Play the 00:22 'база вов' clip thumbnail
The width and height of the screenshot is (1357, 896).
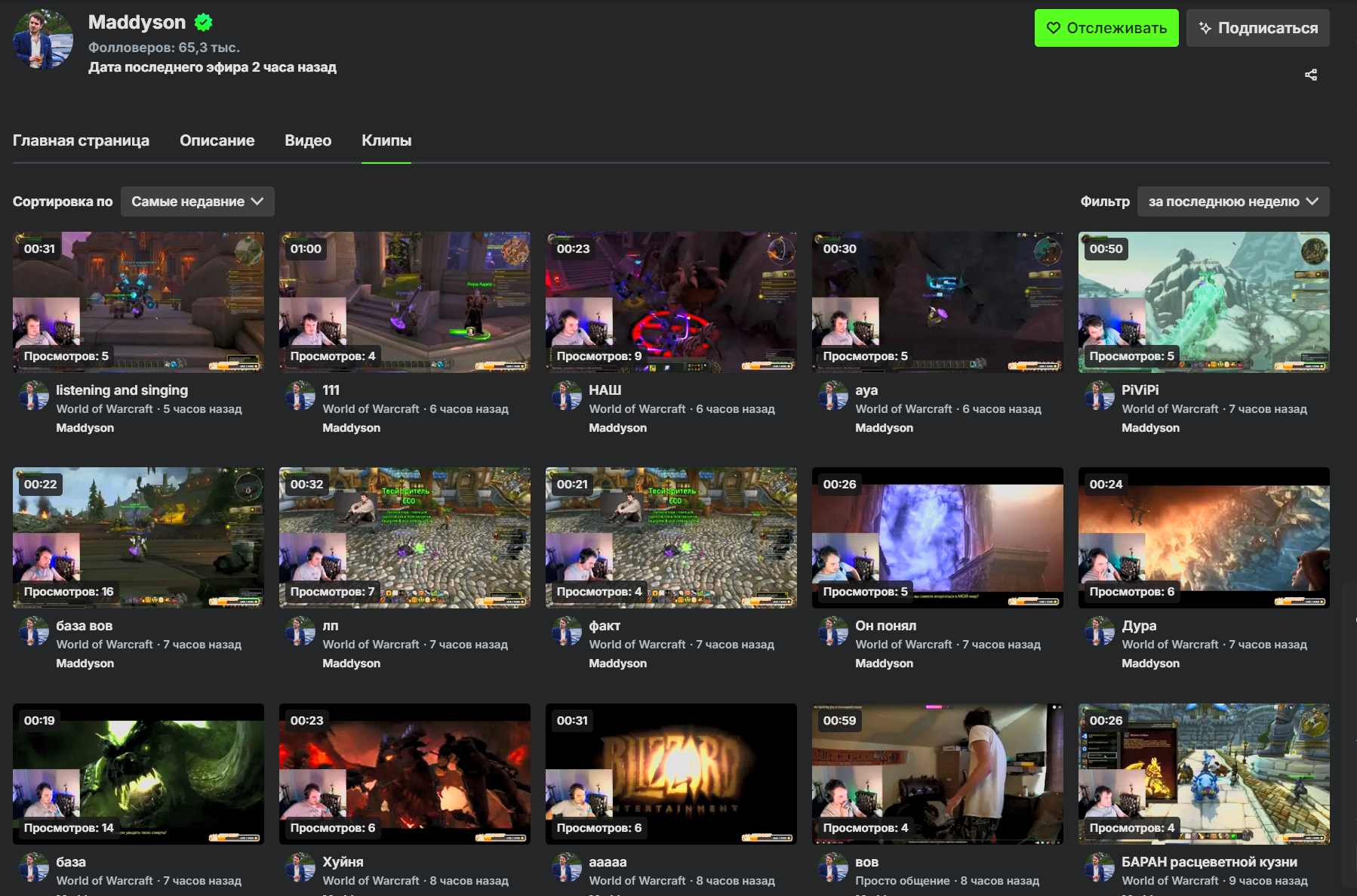(x=138, y=537)
